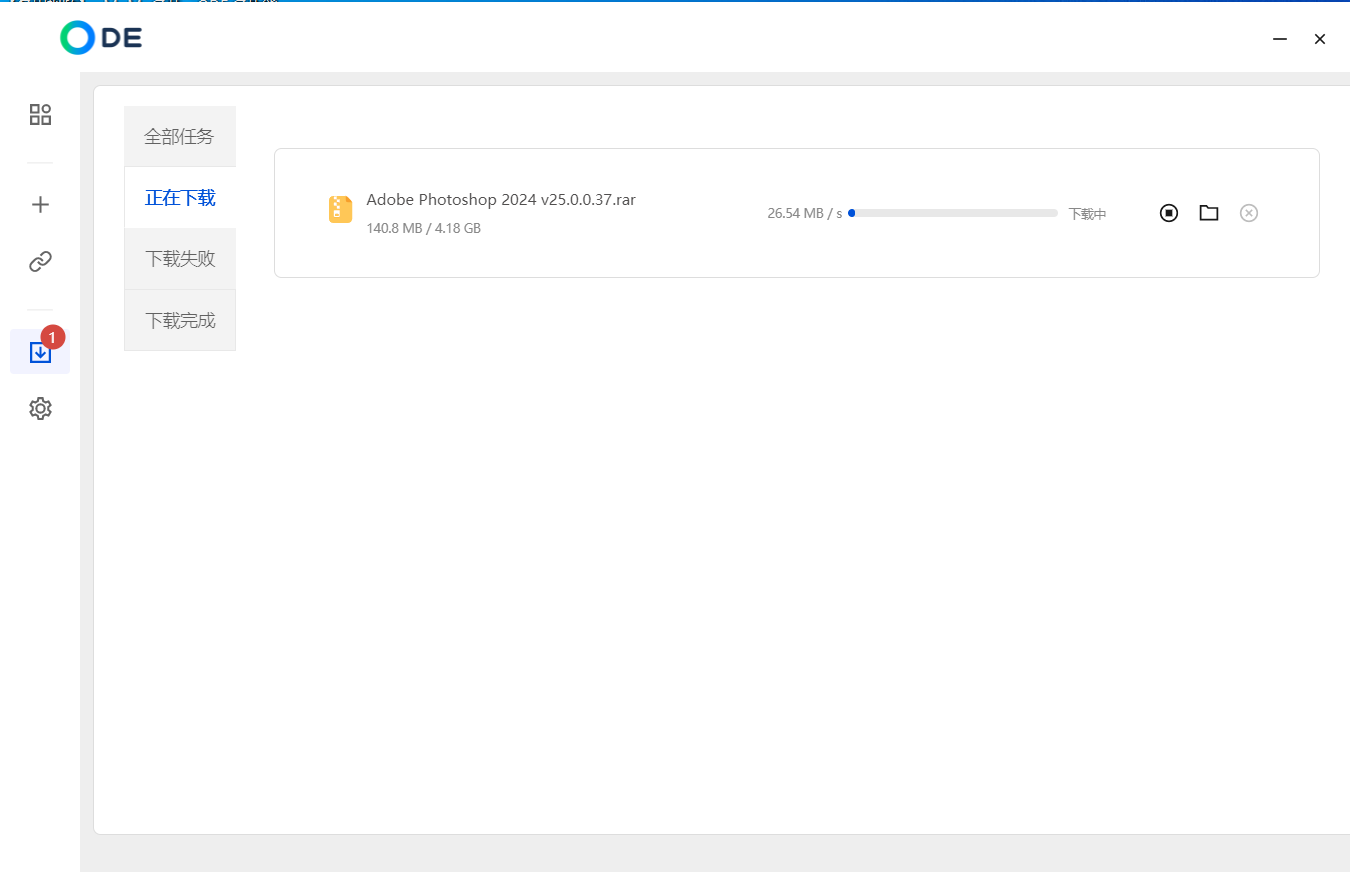Viewport: 1350px width, 876px height.
Task: Minimize the ODE window
Action: 1280,39
